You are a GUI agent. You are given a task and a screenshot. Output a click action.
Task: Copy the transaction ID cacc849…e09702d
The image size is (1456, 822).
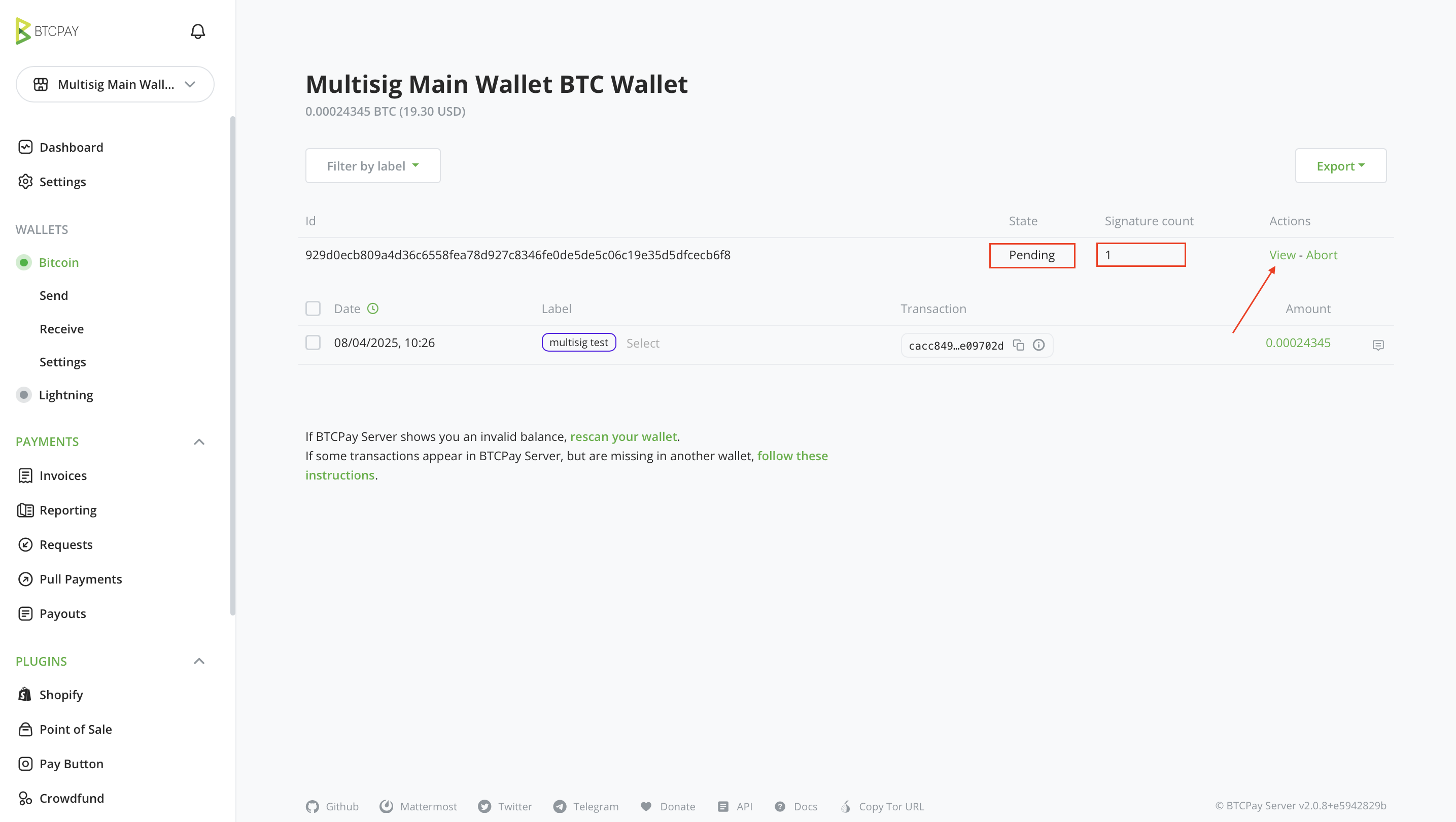point(1018,345)
